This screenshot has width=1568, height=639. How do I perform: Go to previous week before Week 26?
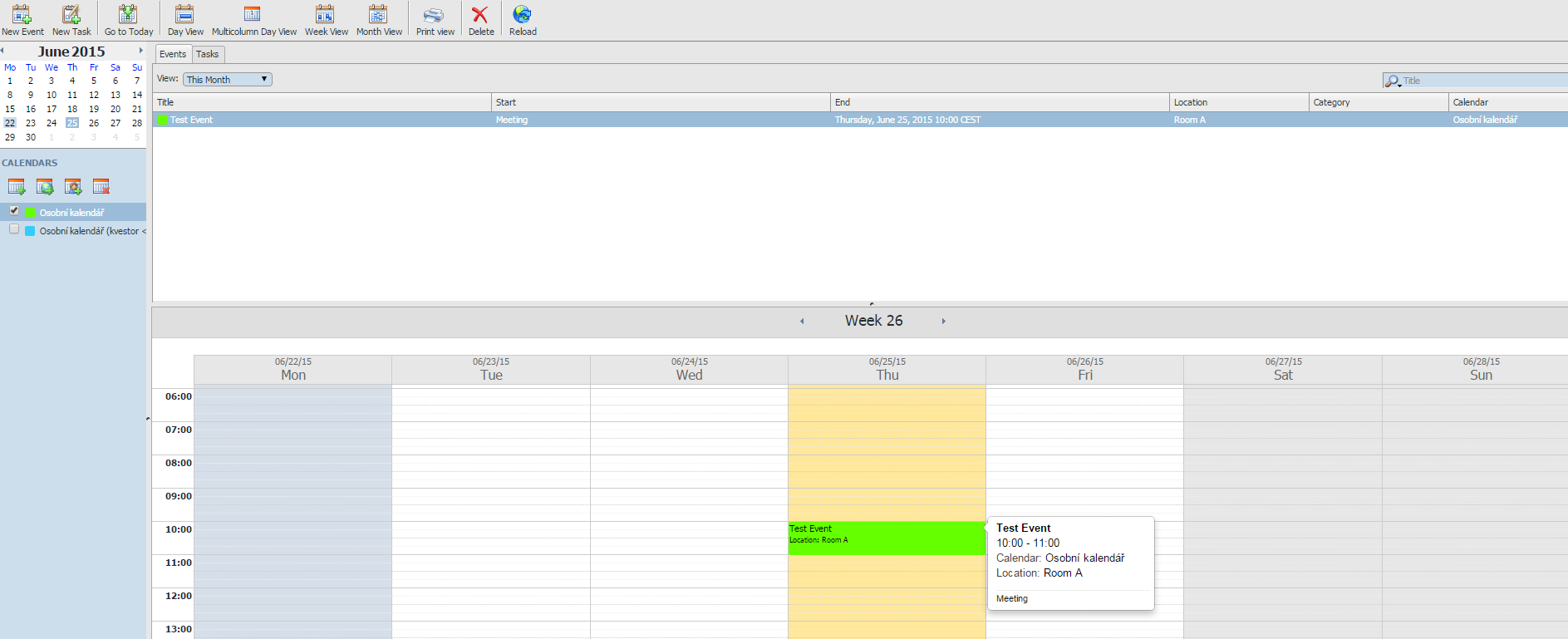tap(802, 322)
